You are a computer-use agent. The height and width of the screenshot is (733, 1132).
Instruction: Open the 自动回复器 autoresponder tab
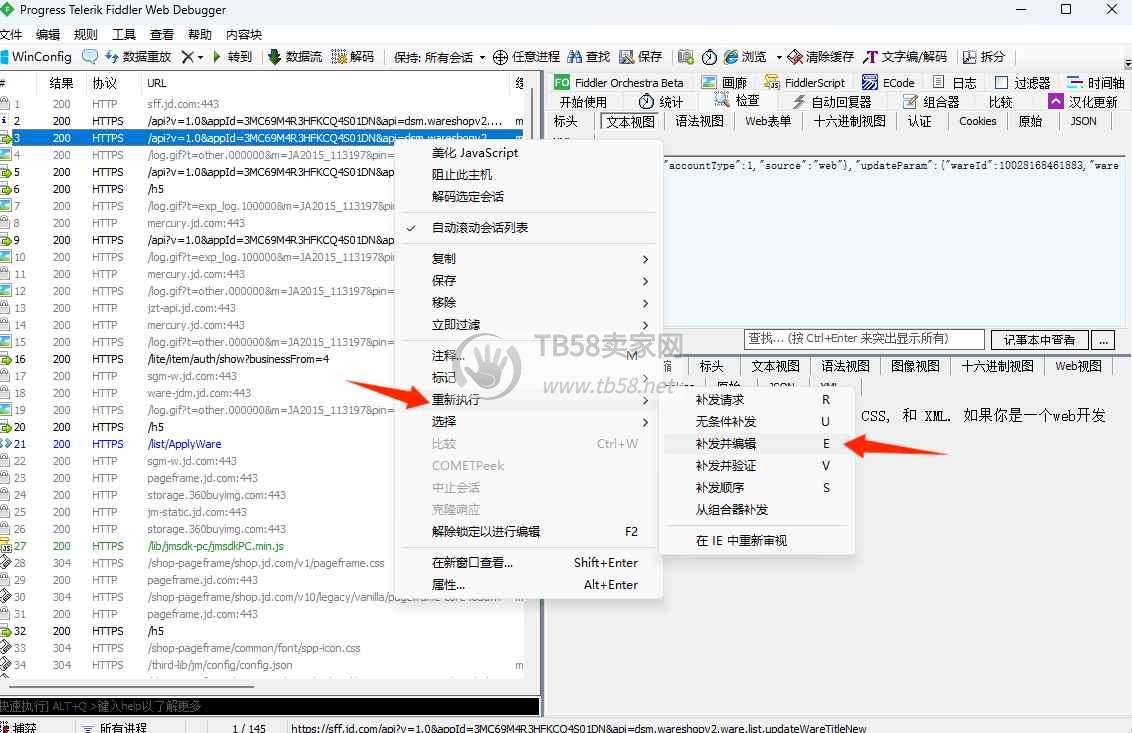pos(831,102)
